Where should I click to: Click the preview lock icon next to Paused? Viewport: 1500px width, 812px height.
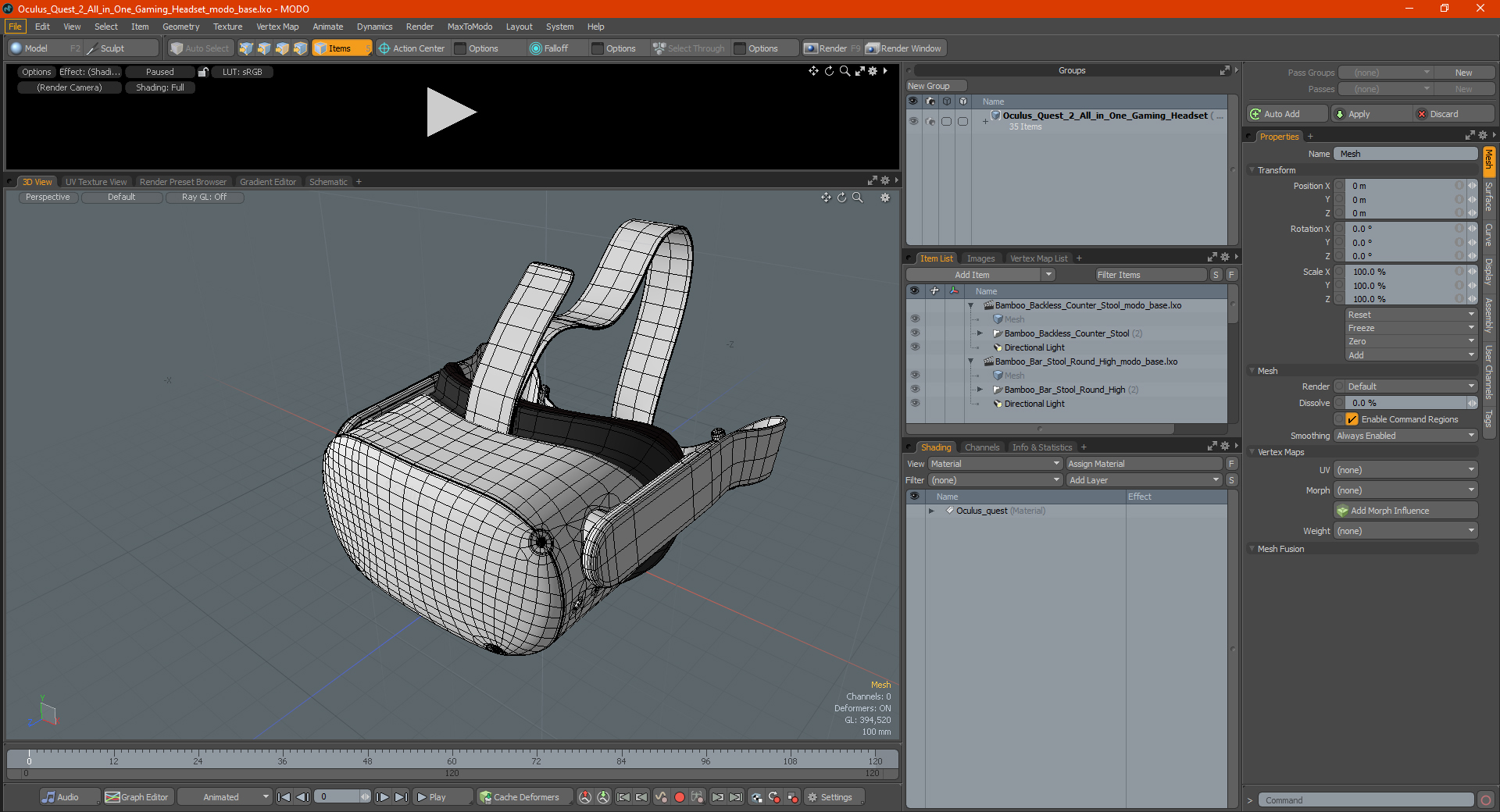(203, 72)
